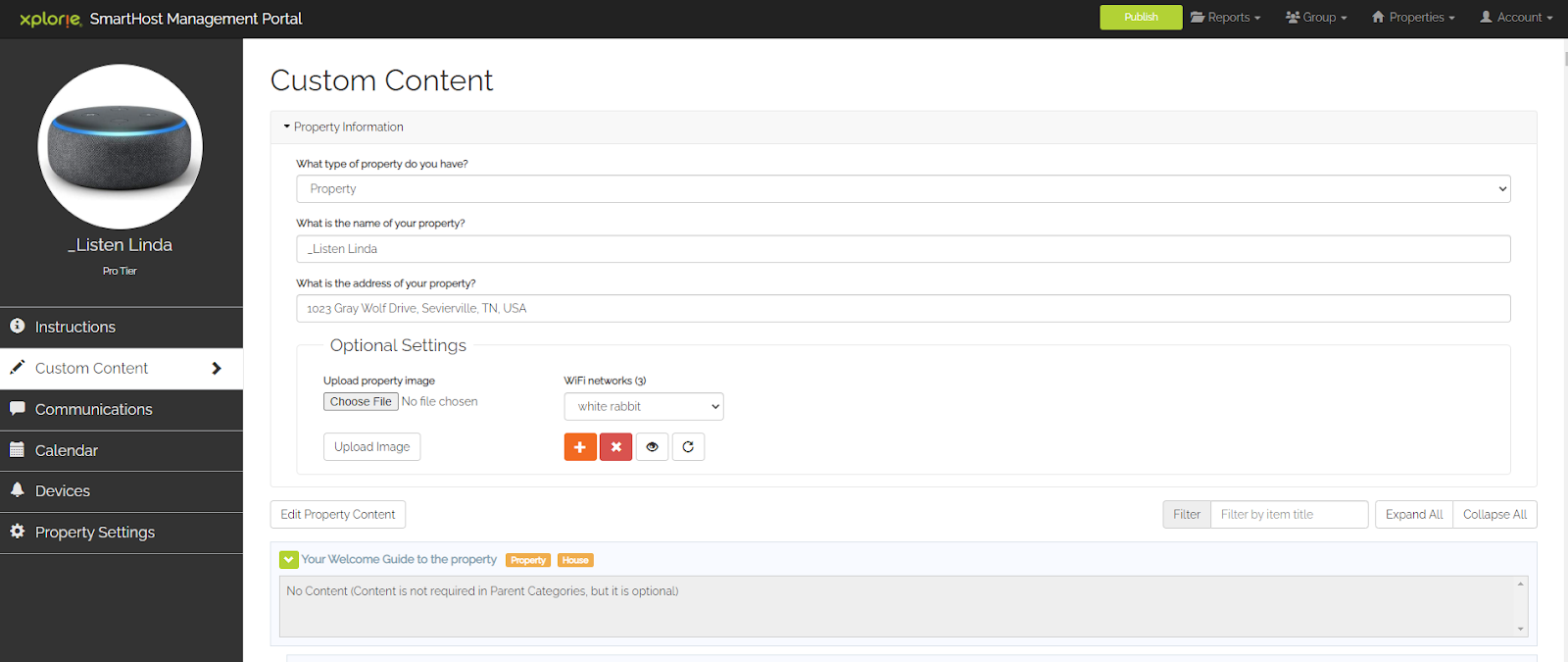Click the Account user icon
Screen dimensions: 1568x662
1486,18
